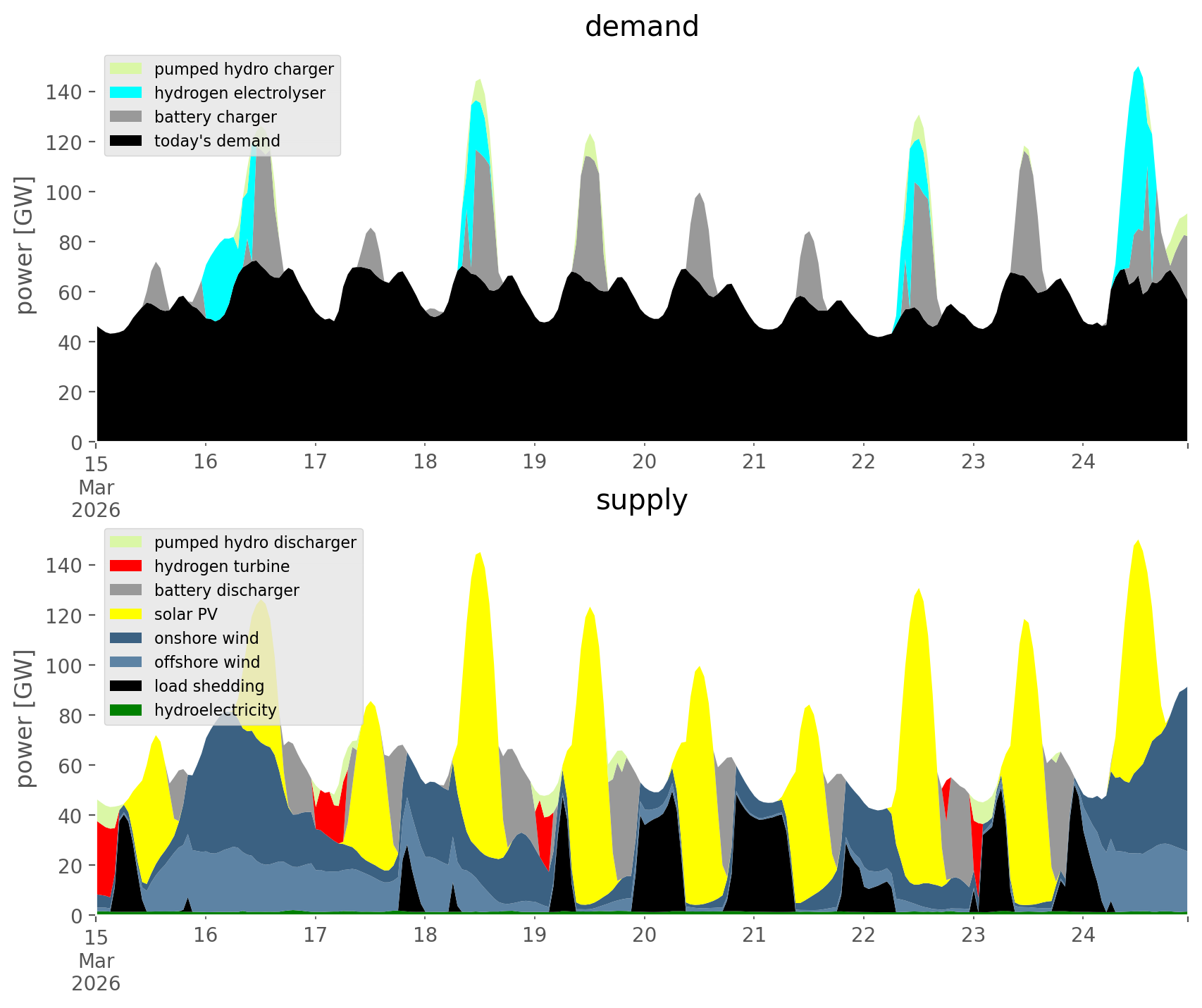This screenshot has height=1008, width=1202.
Task: Select the green hydroelectricity legend swatch
Action: tap(126, 710)
